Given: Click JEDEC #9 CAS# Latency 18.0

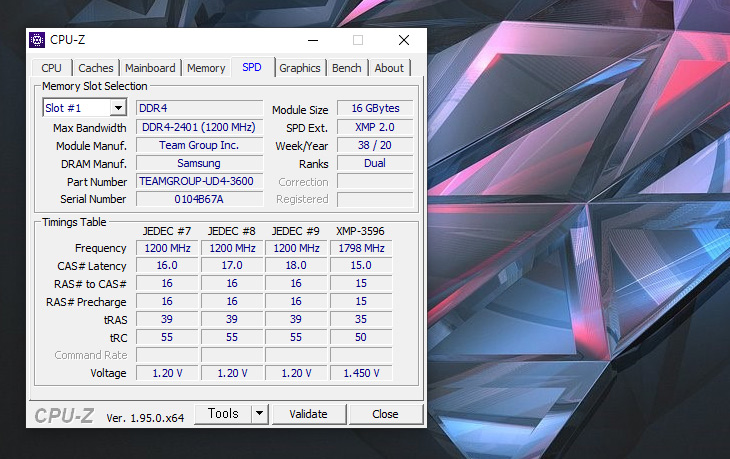Looking at the screenshot, I should (x=296, y=265).
